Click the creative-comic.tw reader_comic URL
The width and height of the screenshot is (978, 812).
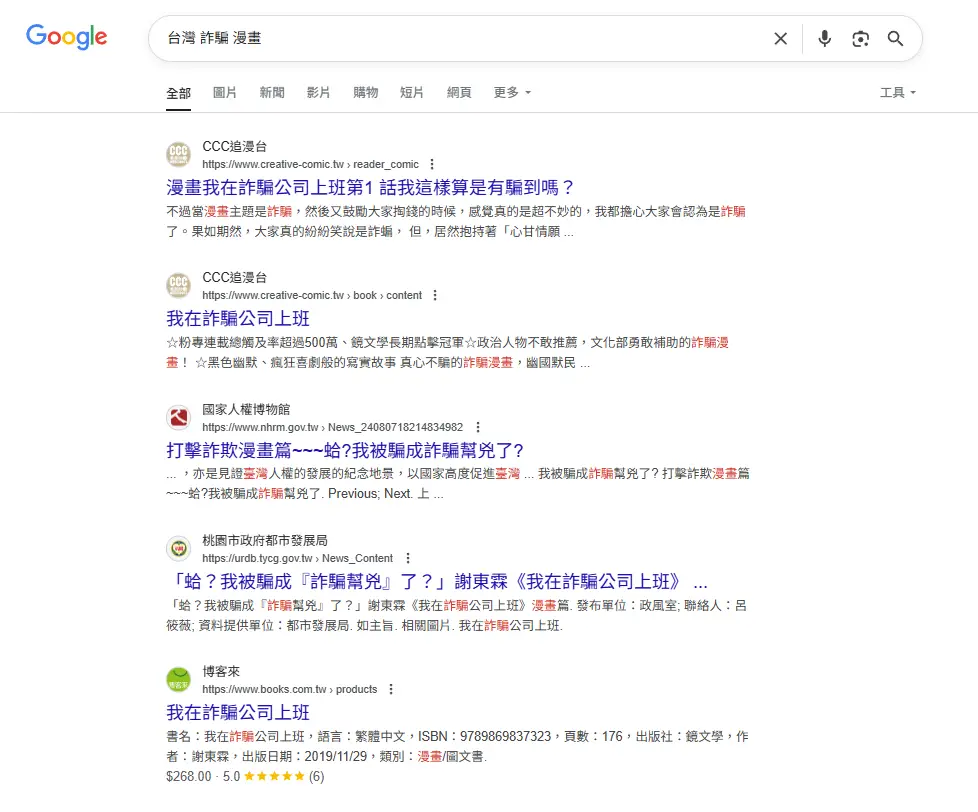click(310, 164)
